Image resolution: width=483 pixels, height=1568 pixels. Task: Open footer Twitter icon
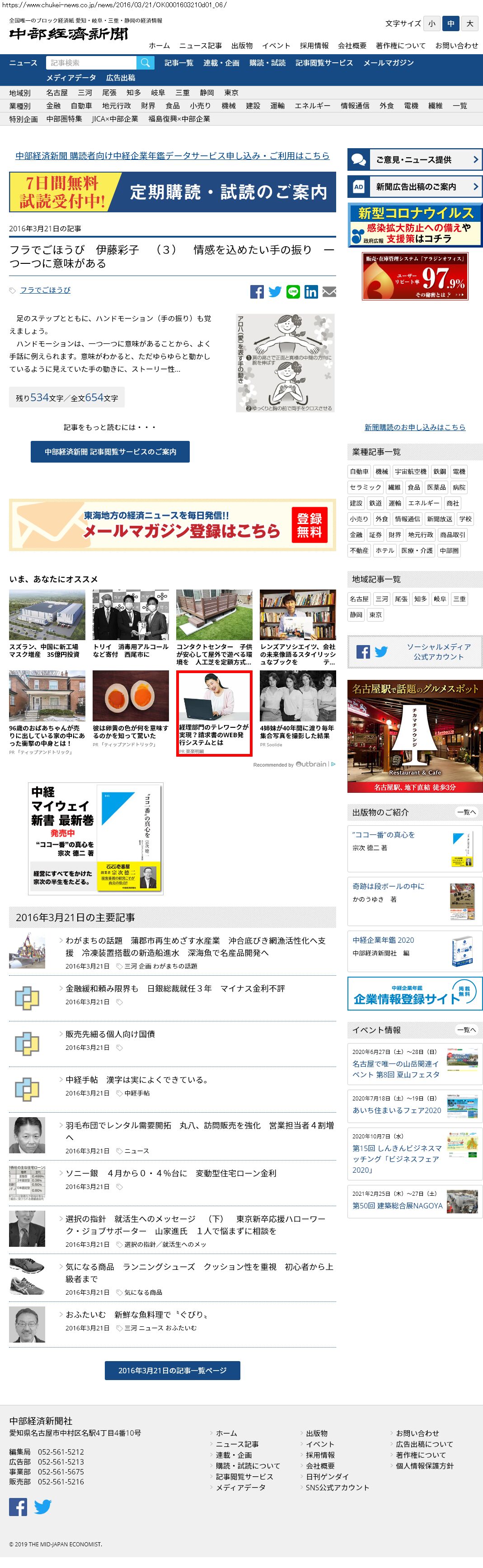pyautogui.click(x=42, y=1507)
